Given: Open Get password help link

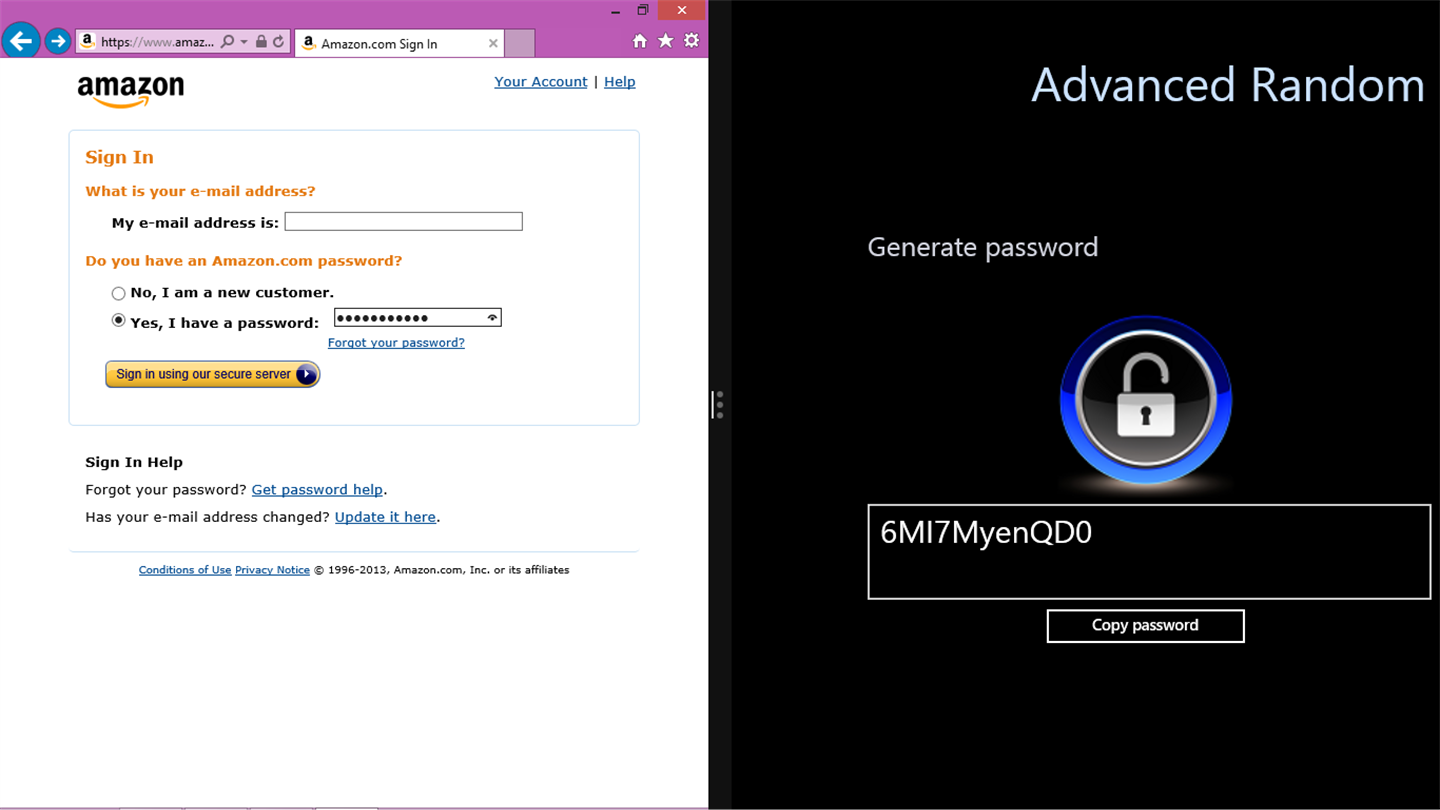Looking at the screenshot, I should [x=317, y=490].
